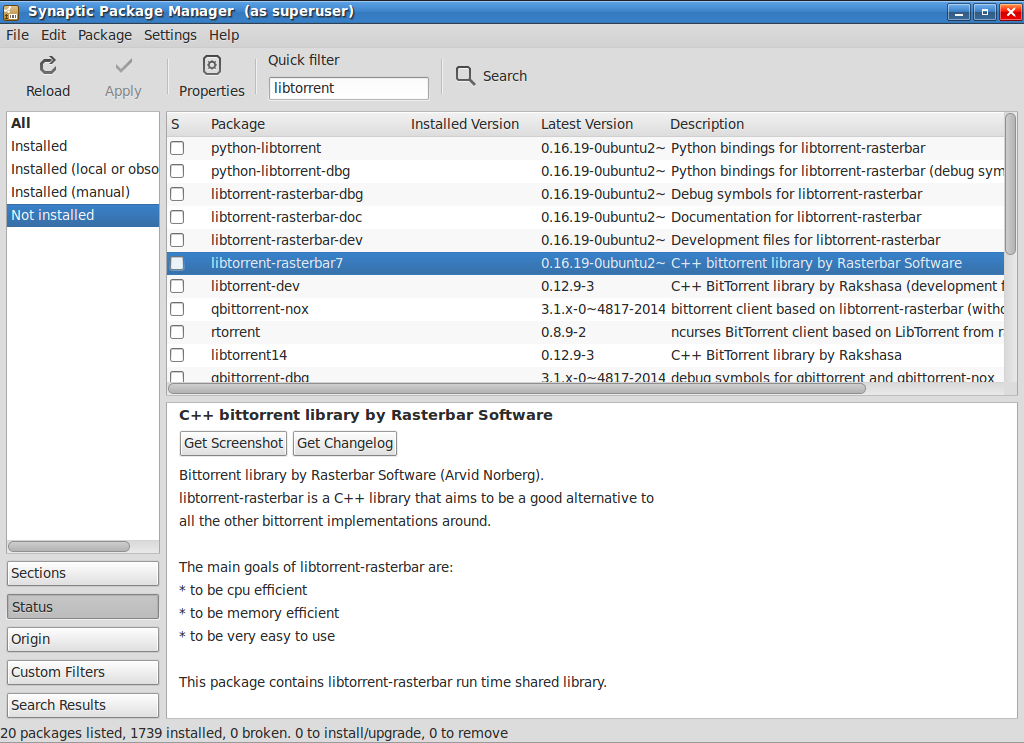The image size is (1024, 743).
Task: Switch to Origin filter view
Action: (x=83, y=639)
